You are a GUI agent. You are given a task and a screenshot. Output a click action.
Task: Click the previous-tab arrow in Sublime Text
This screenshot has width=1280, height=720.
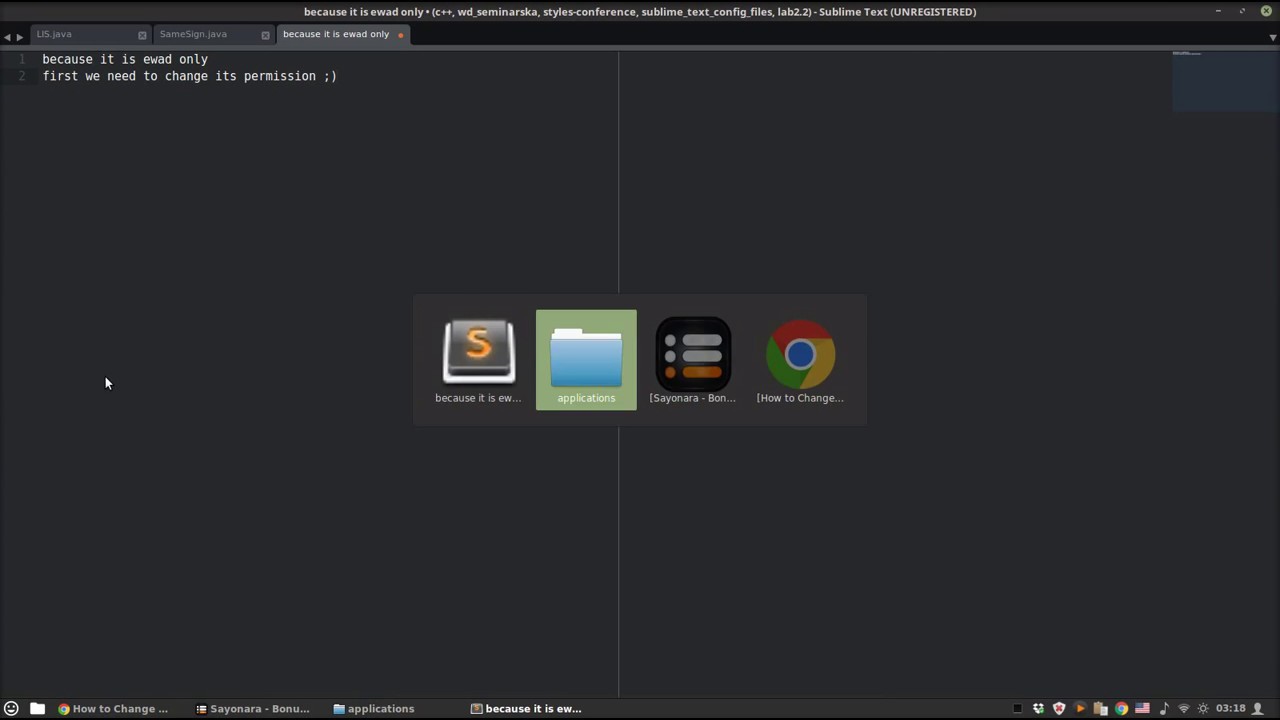(x=7, y=35)
